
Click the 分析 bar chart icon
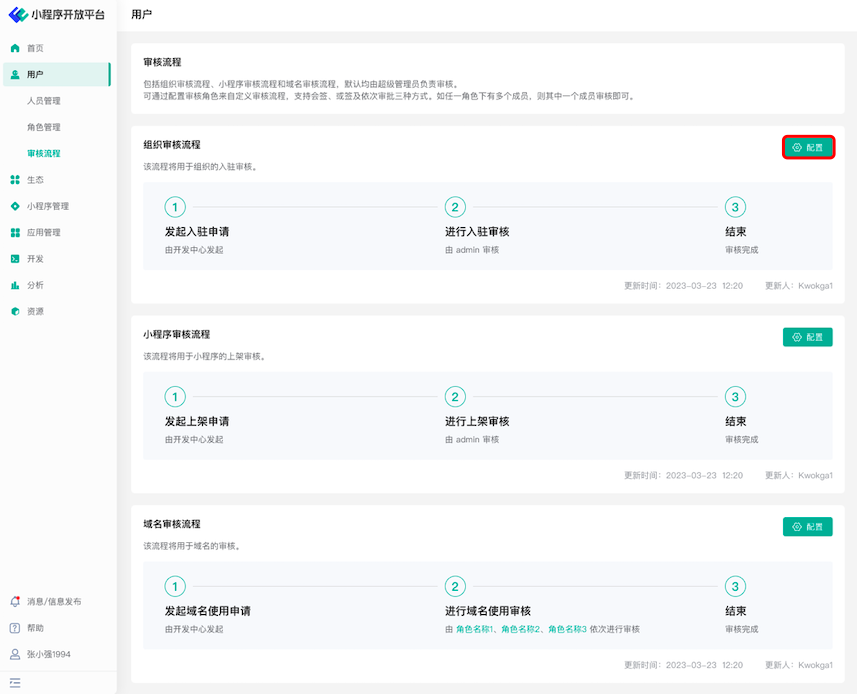(x=15, y=285)
